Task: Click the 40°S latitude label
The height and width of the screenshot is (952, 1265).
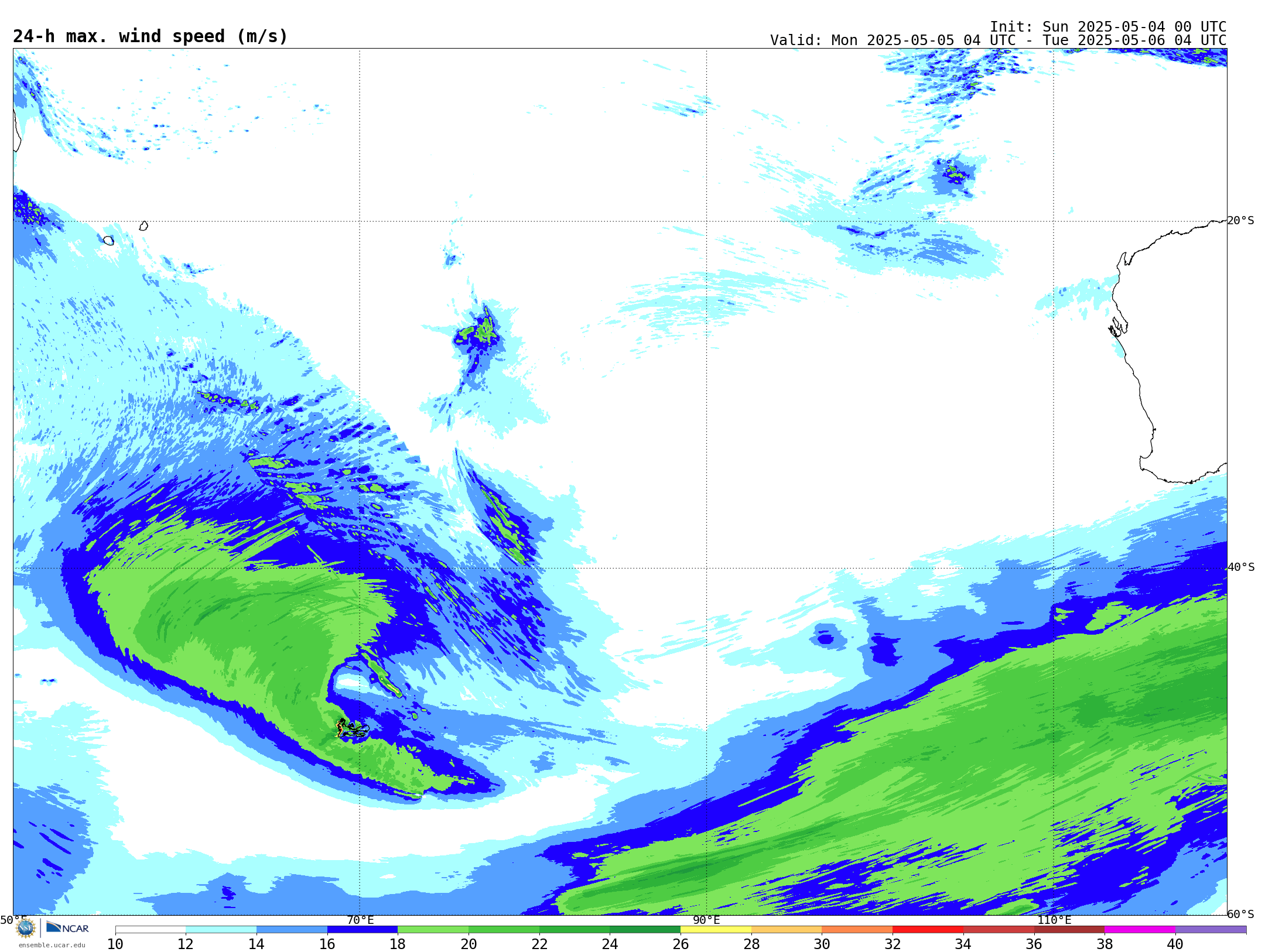Action: [x=1241, y=567]
